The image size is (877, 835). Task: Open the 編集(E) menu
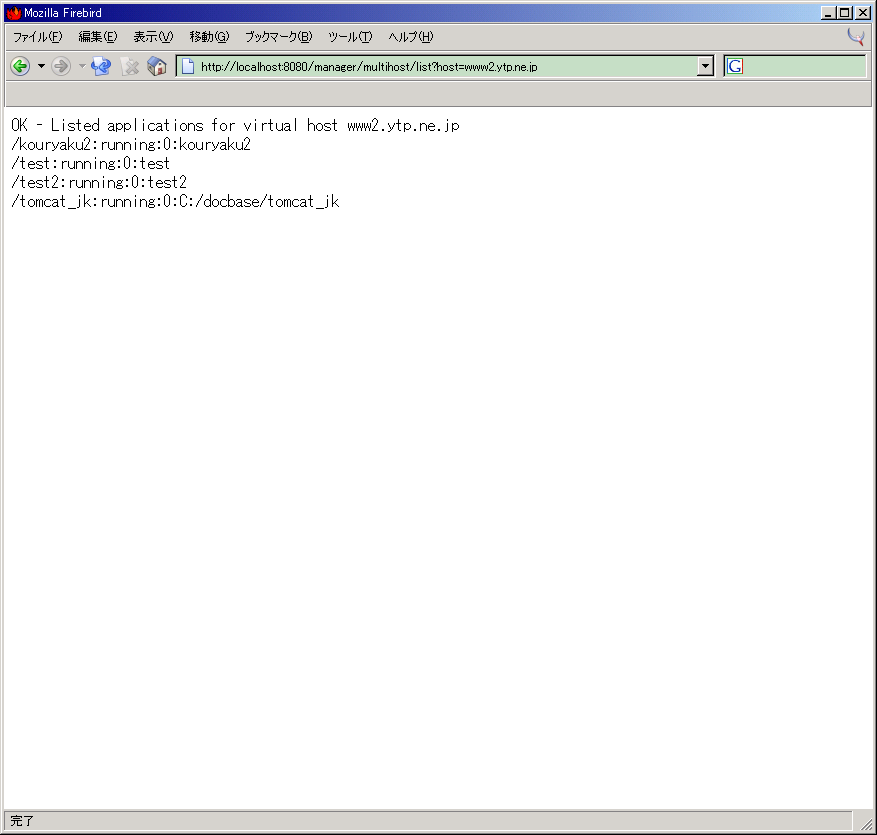point(98,37)
